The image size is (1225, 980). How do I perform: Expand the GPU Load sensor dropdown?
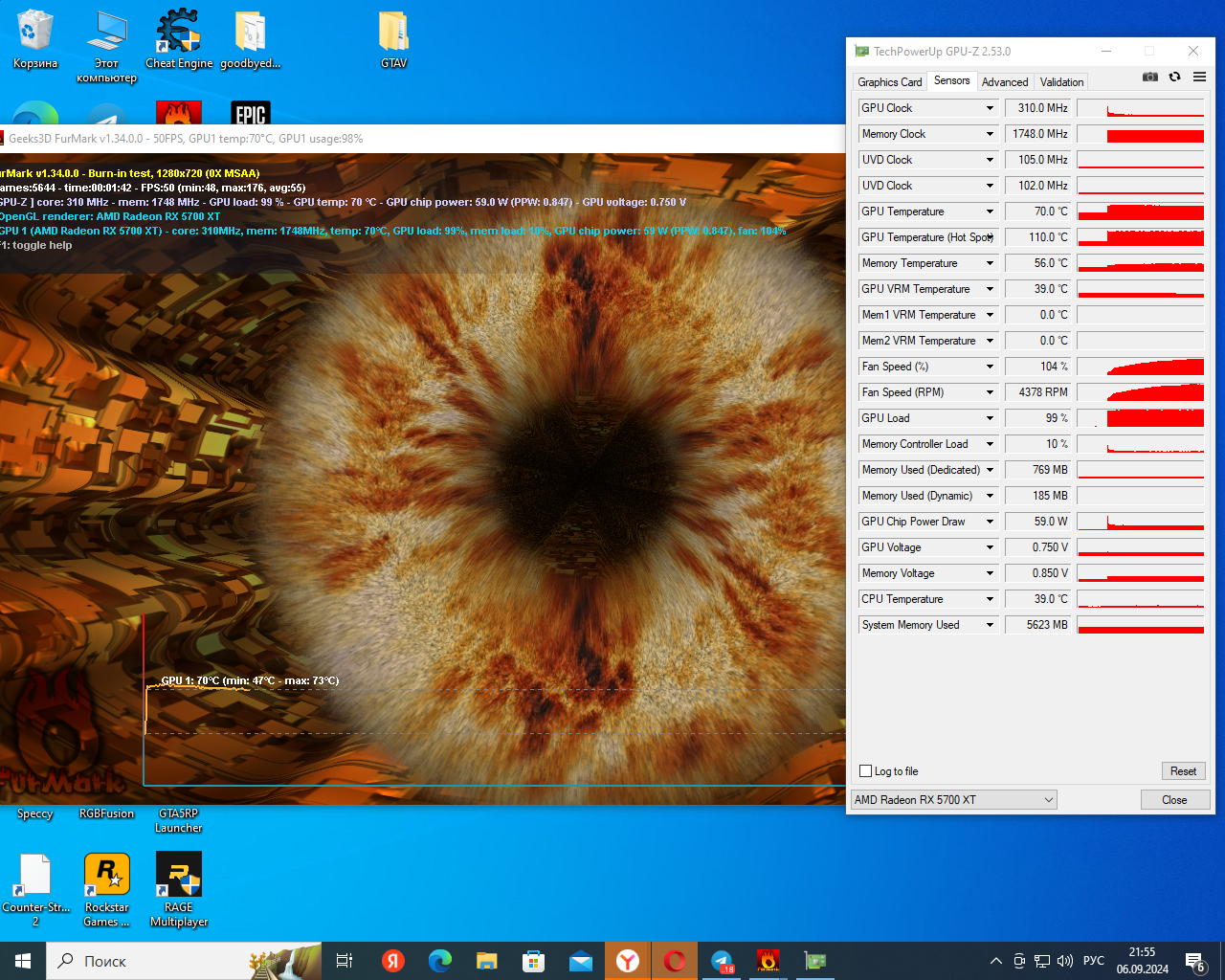pyautogui.click(x=991, y=418)
